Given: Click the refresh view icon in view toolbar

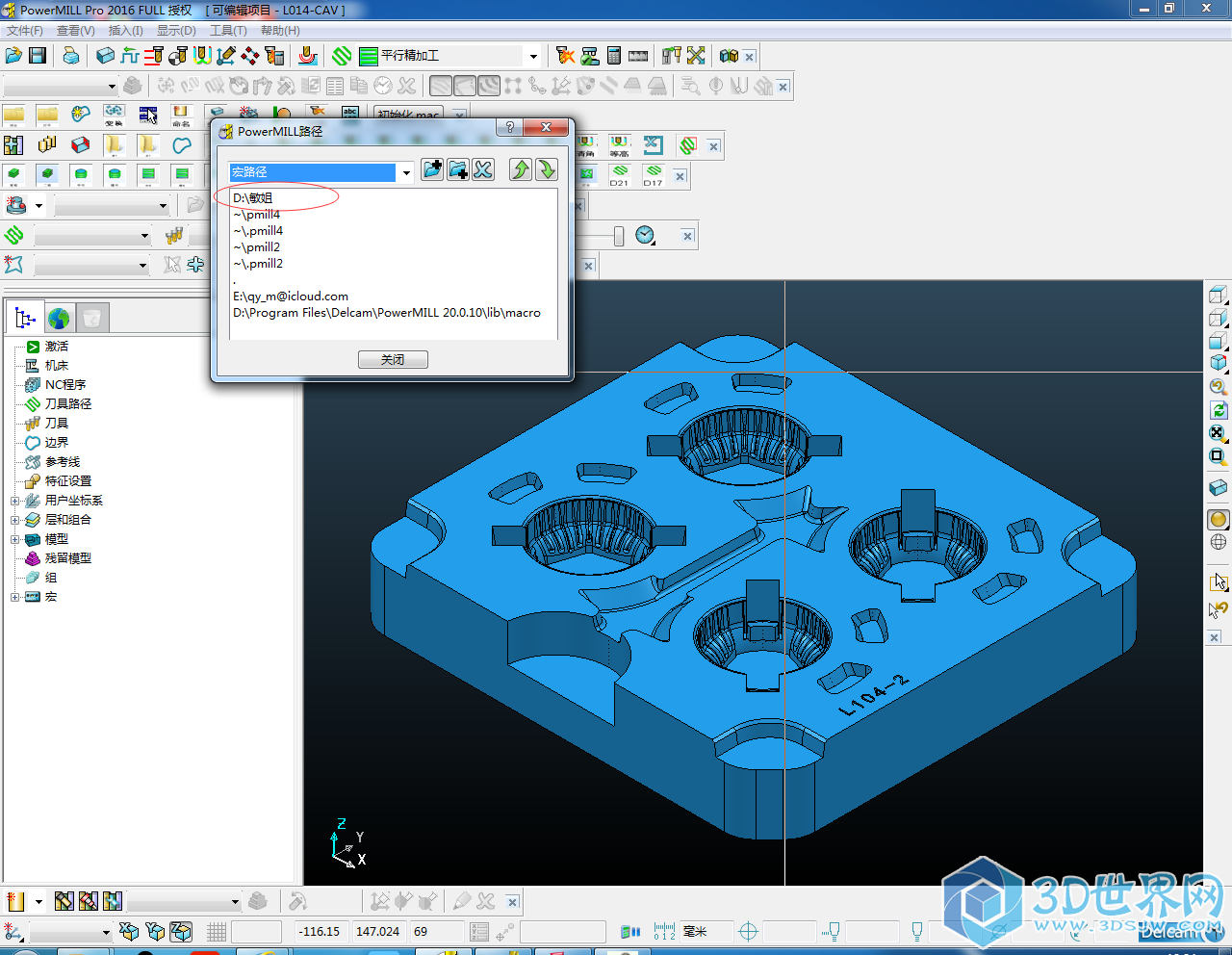Looking at the screenshot, I should click(1219, 410).
